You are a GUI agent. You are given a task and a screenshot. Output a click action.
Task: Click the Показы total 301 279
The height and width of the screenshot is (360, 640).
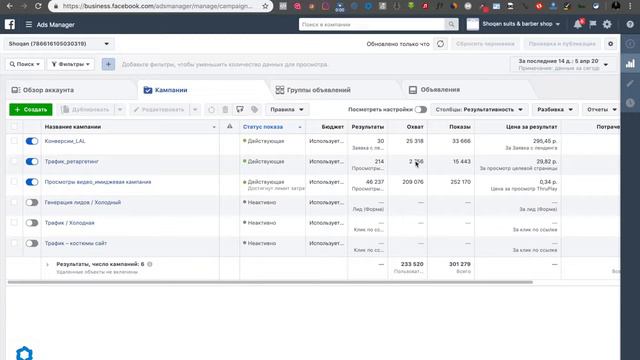(x=460, y=264)
